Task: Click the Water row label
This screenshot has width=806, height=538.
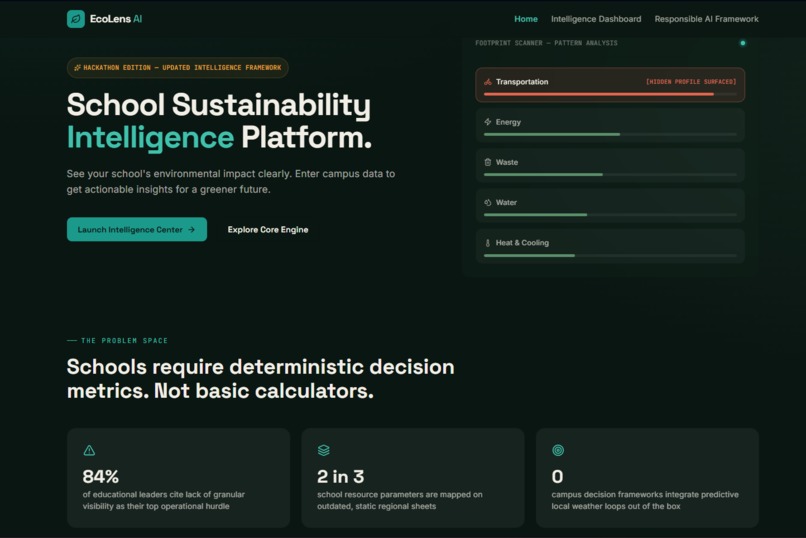Action: [x=506, y=202]
